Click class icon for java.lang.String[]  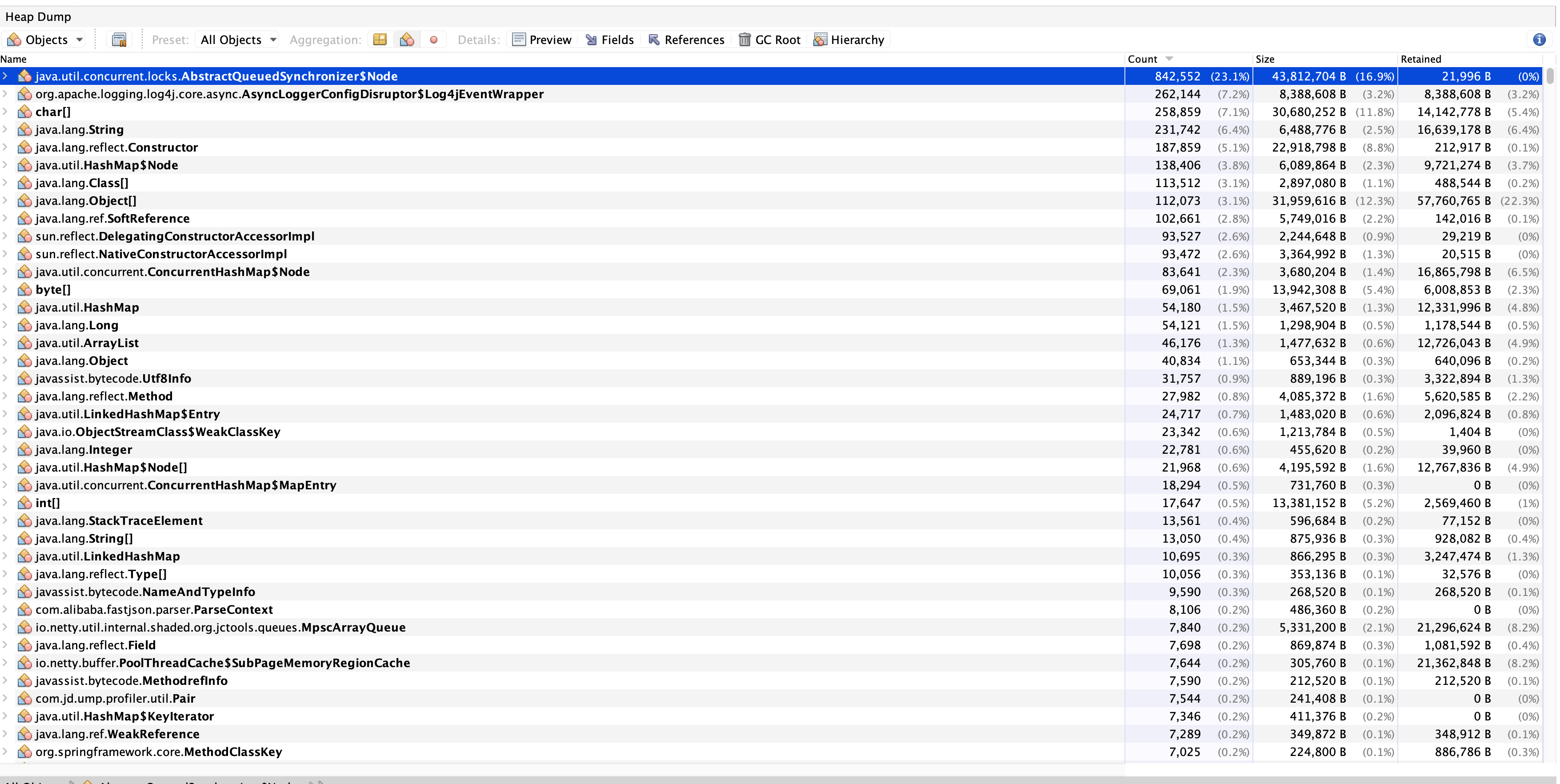(25, 538)
